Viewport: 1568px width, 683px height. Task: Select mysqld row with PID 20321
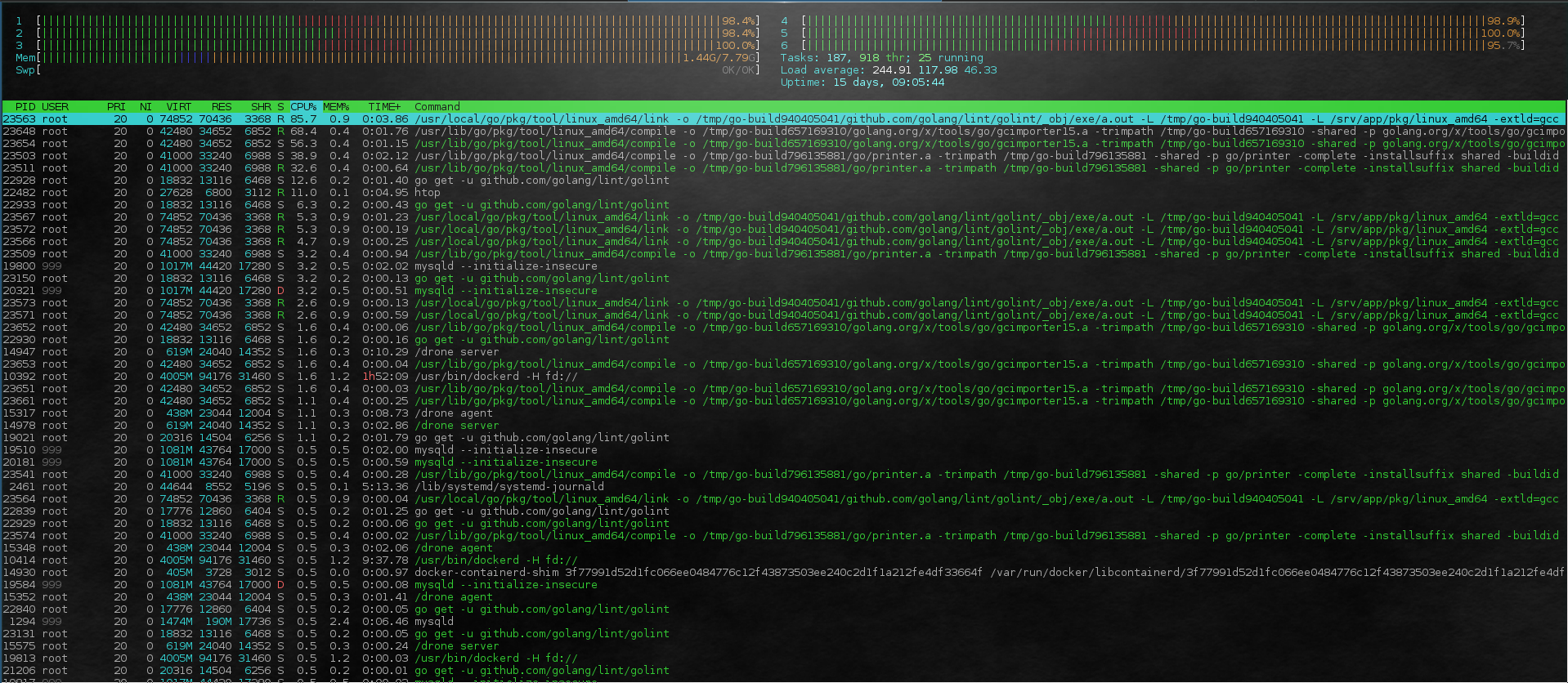[784, 291]
